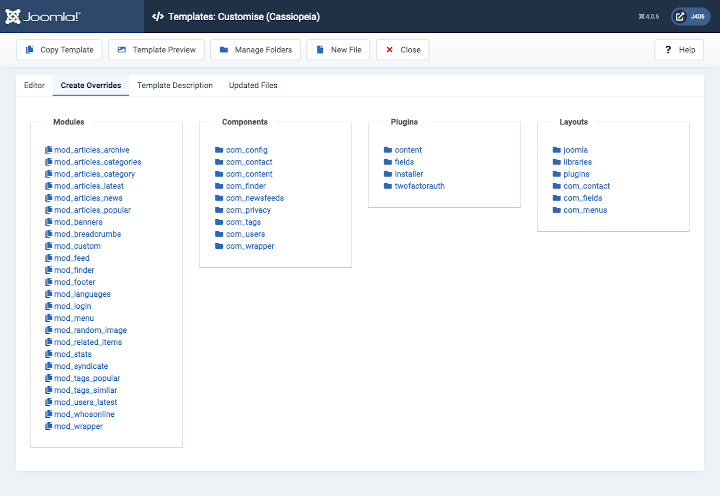Close the template customiser
This screenshot has height=496, width=720.
[x=402, y=50]
